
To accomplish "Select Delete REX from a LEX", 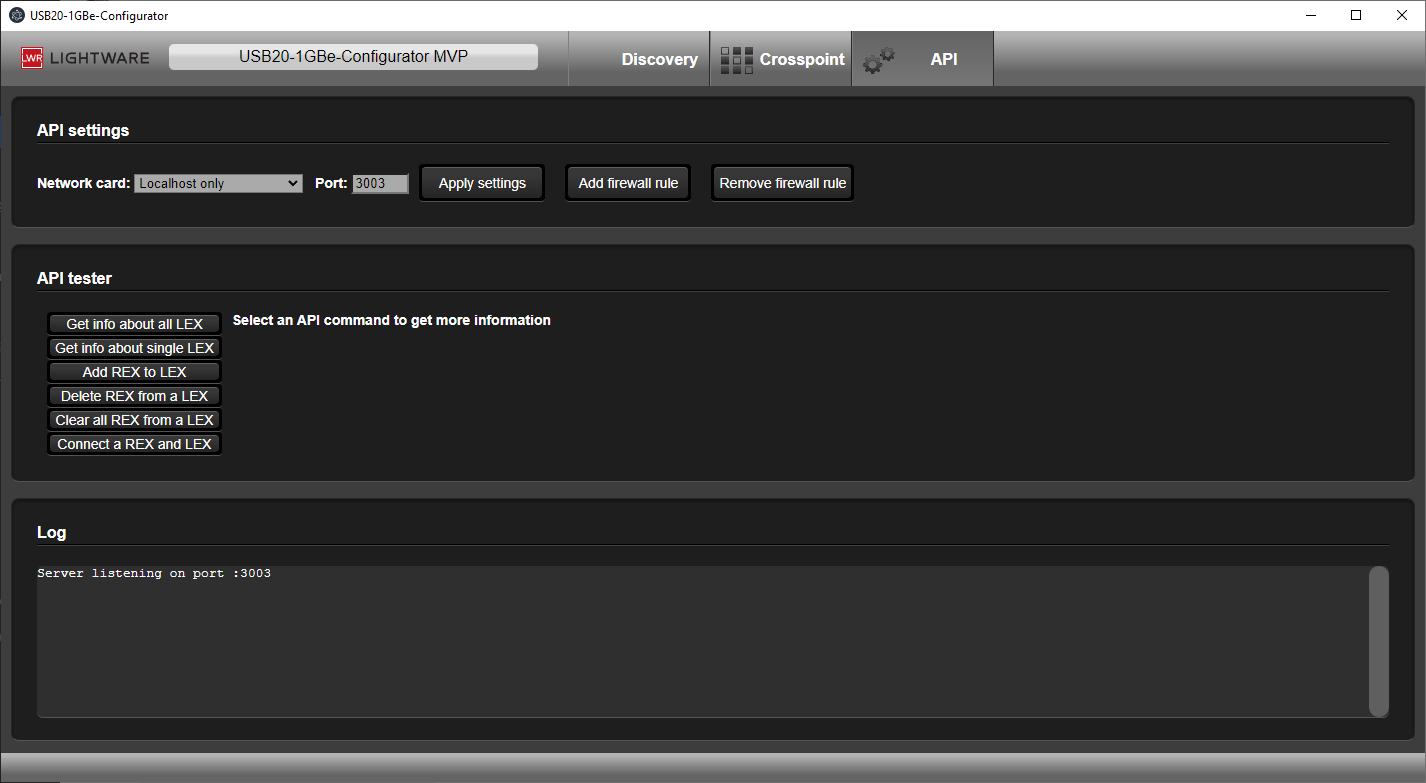I will click(134, 396).
